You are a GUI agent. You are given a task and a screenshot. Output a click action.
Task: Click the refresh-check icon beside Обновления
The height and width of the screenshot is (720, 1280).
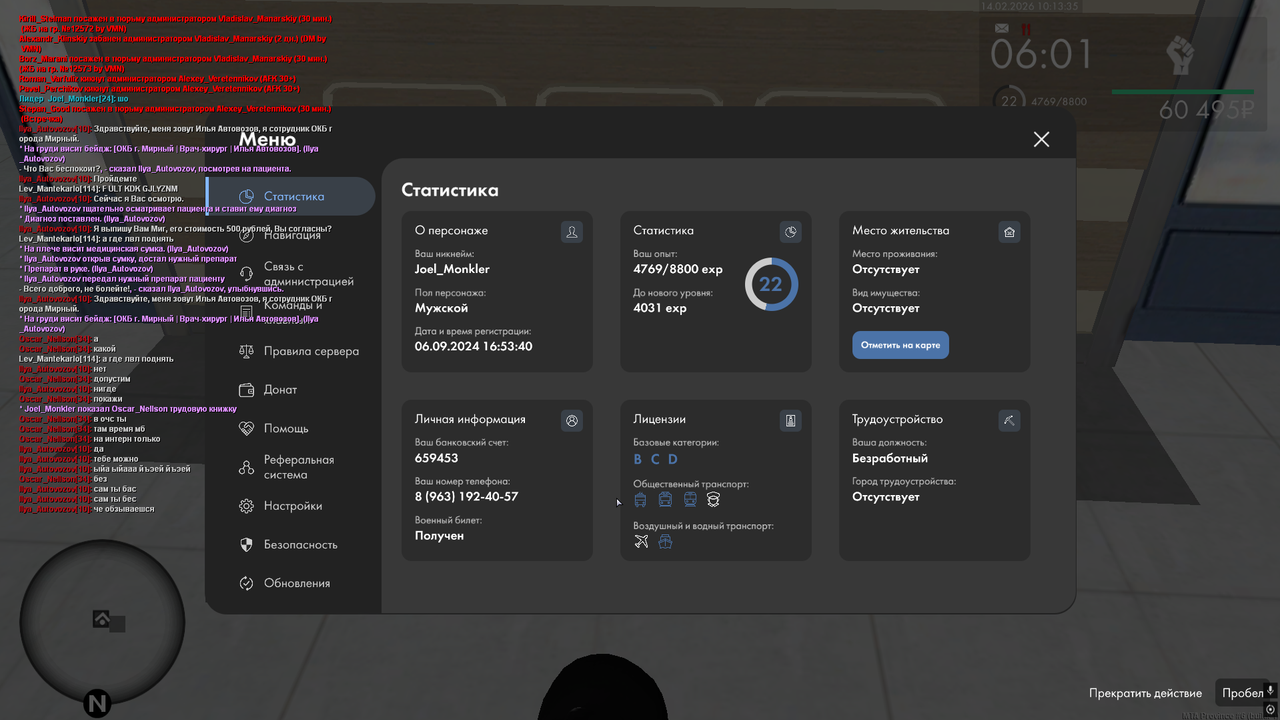(246, 583)
